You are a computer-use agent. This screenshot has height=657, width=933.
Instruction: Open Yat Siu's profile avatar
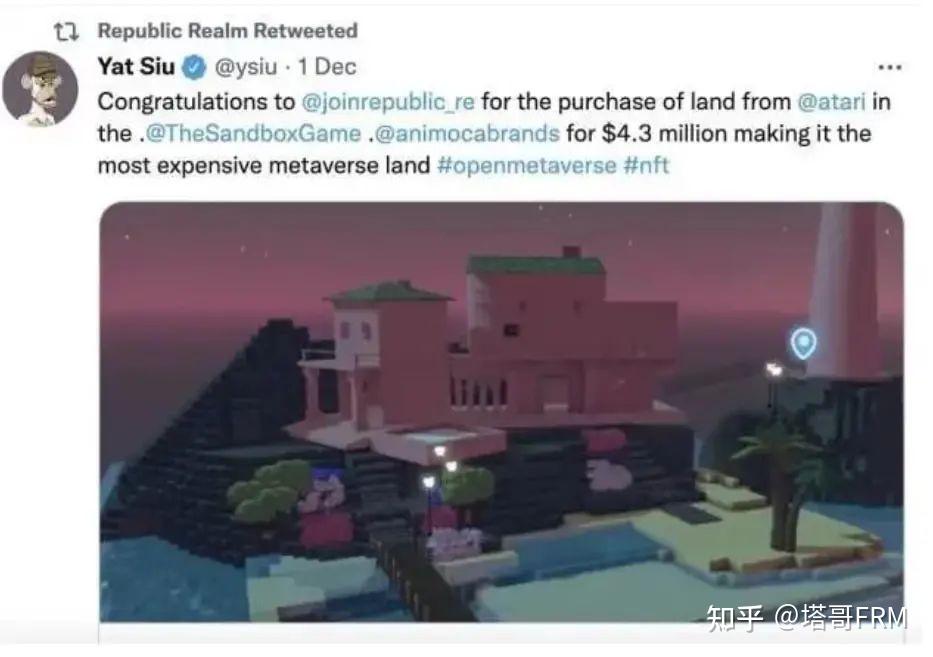(x=40, y=88)
